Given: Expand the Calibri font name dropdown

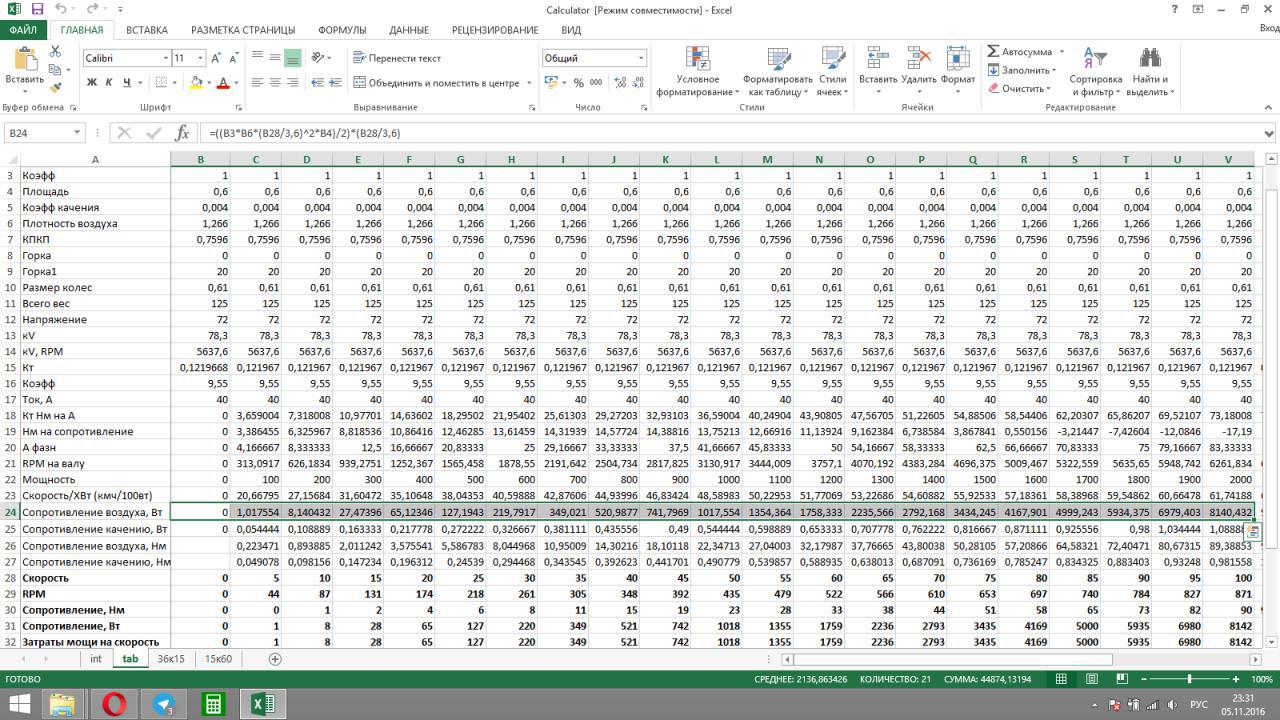Looking at the screenshot, I should [165, 58].
